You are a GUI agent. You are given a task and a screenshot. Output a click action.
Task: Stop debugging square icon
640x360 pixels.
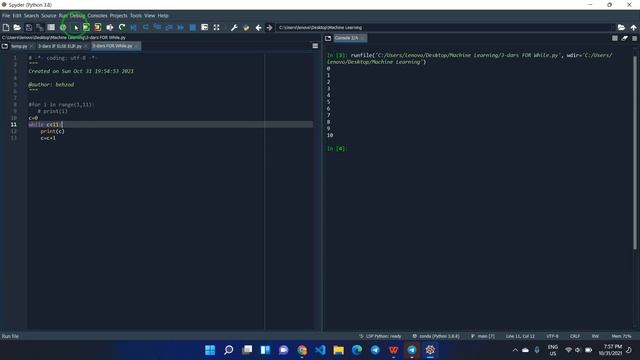point(193,27)
